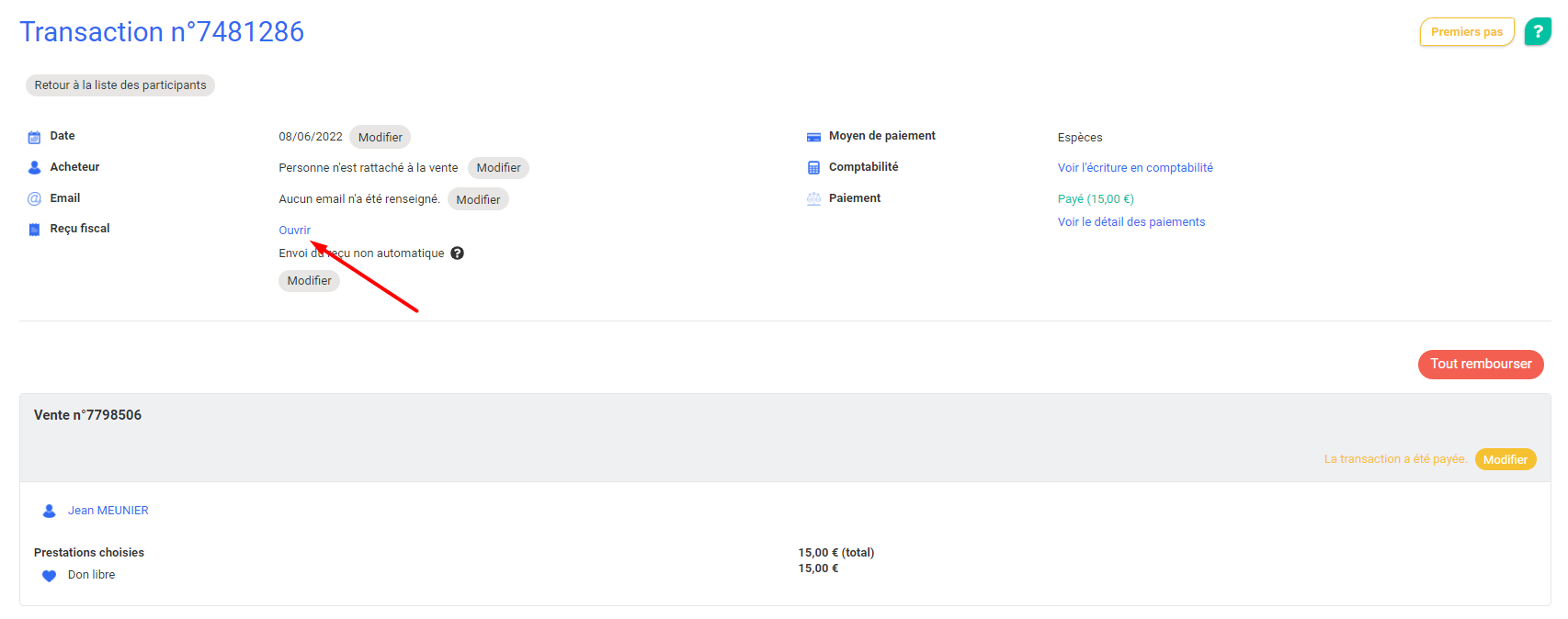Click the Tout rembourser button
Image resolution: width=1568 pixels, height=619 pixels.
coord(1481,365)
